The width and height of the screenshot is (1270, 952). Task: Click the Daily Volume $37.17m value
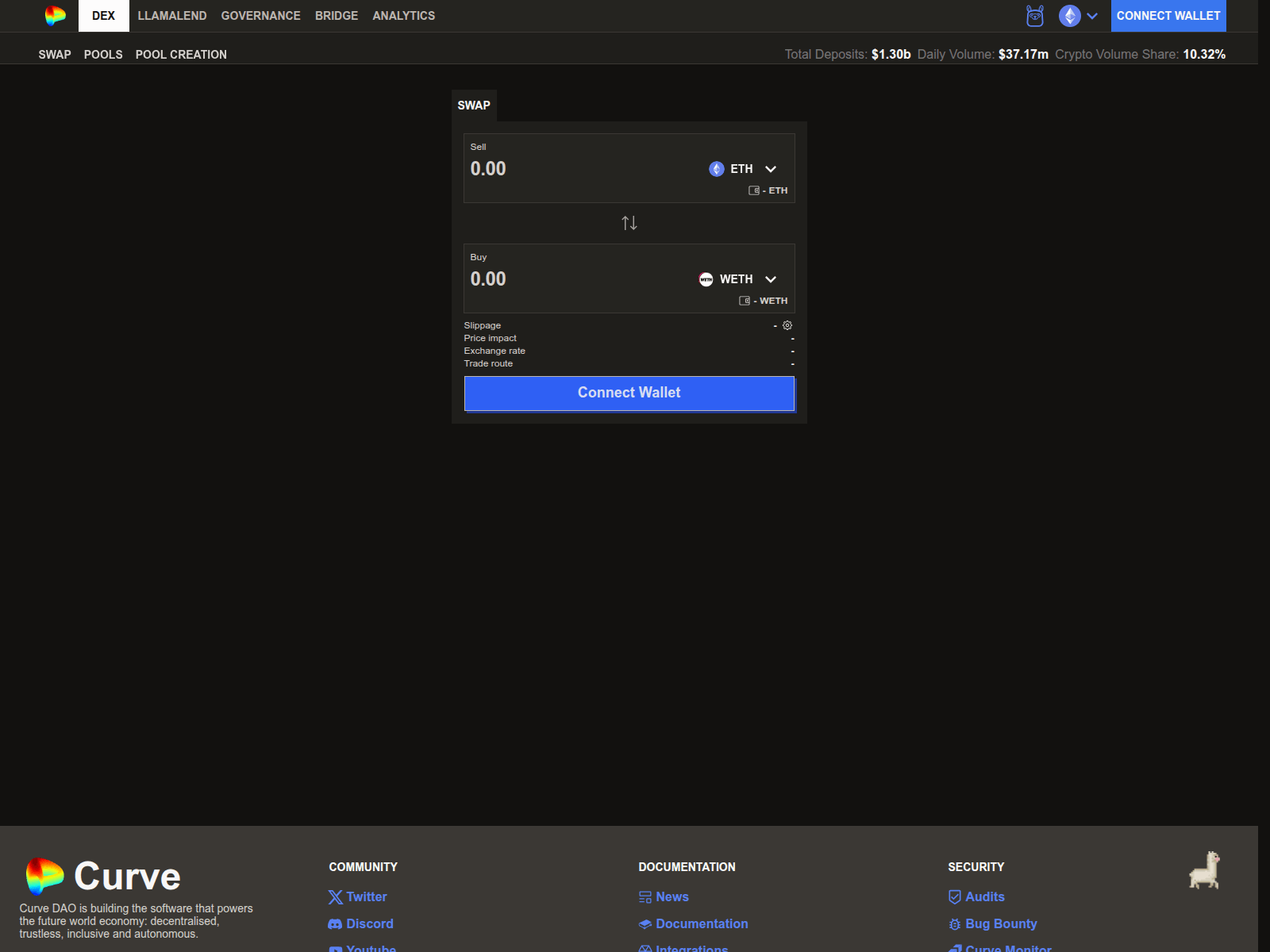(1023, 55)
